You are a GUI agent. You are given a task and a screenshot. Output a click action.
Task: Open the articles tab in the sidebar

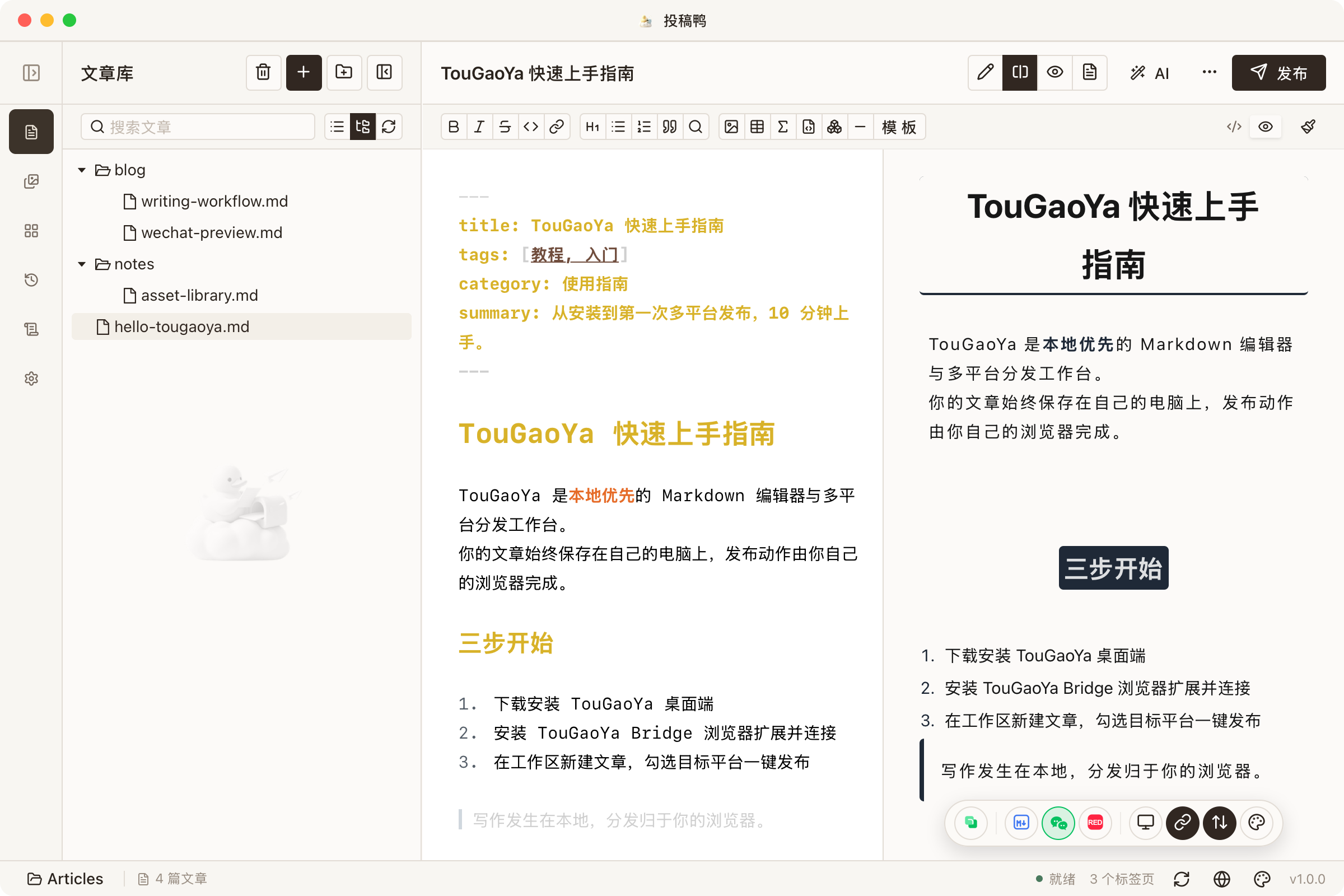[x=31, y=132]
